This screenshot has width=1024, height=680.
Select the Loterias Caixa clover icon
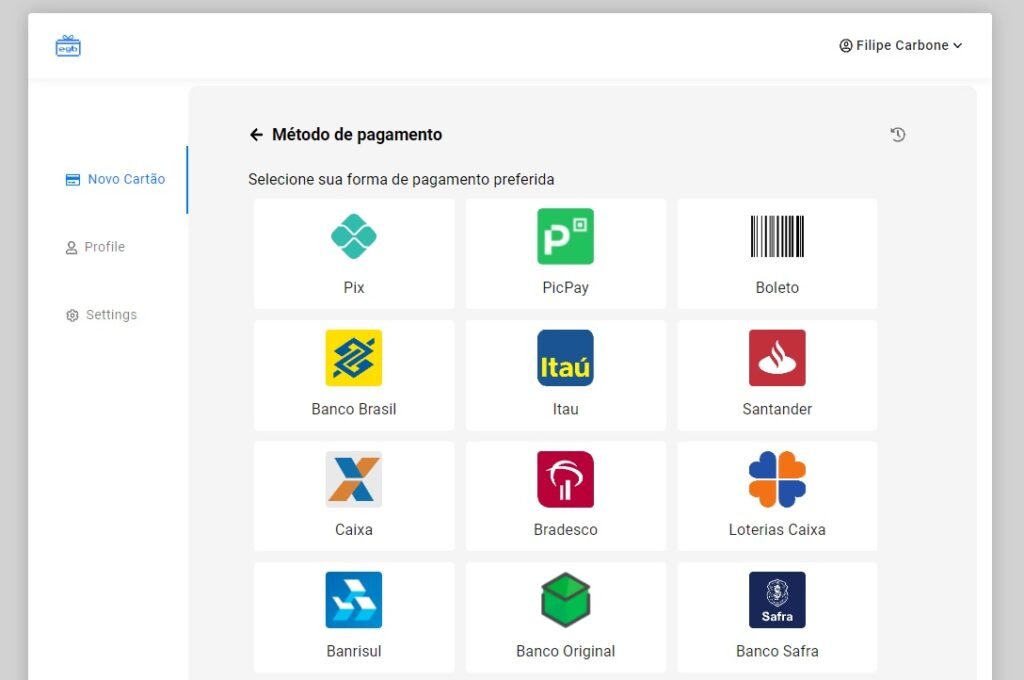pyautogui.click(x=777, y=479)
